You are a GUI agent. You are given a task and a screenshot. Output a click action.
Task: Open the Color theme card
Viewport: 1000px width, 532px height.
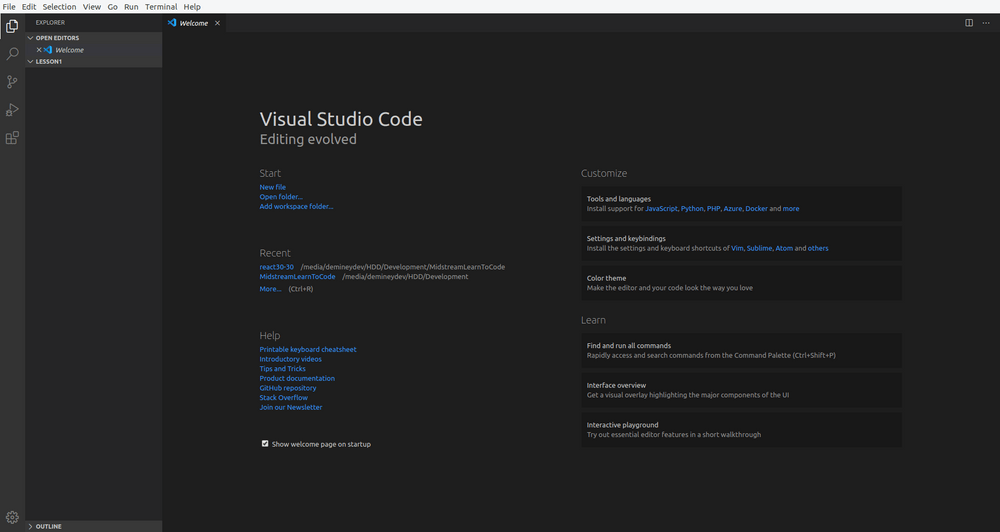pos(741,283)
